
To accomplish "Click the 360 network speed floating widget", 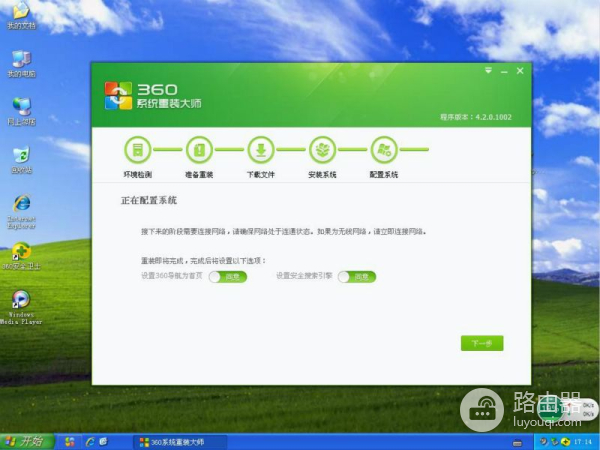I will (x=567, y=410).
